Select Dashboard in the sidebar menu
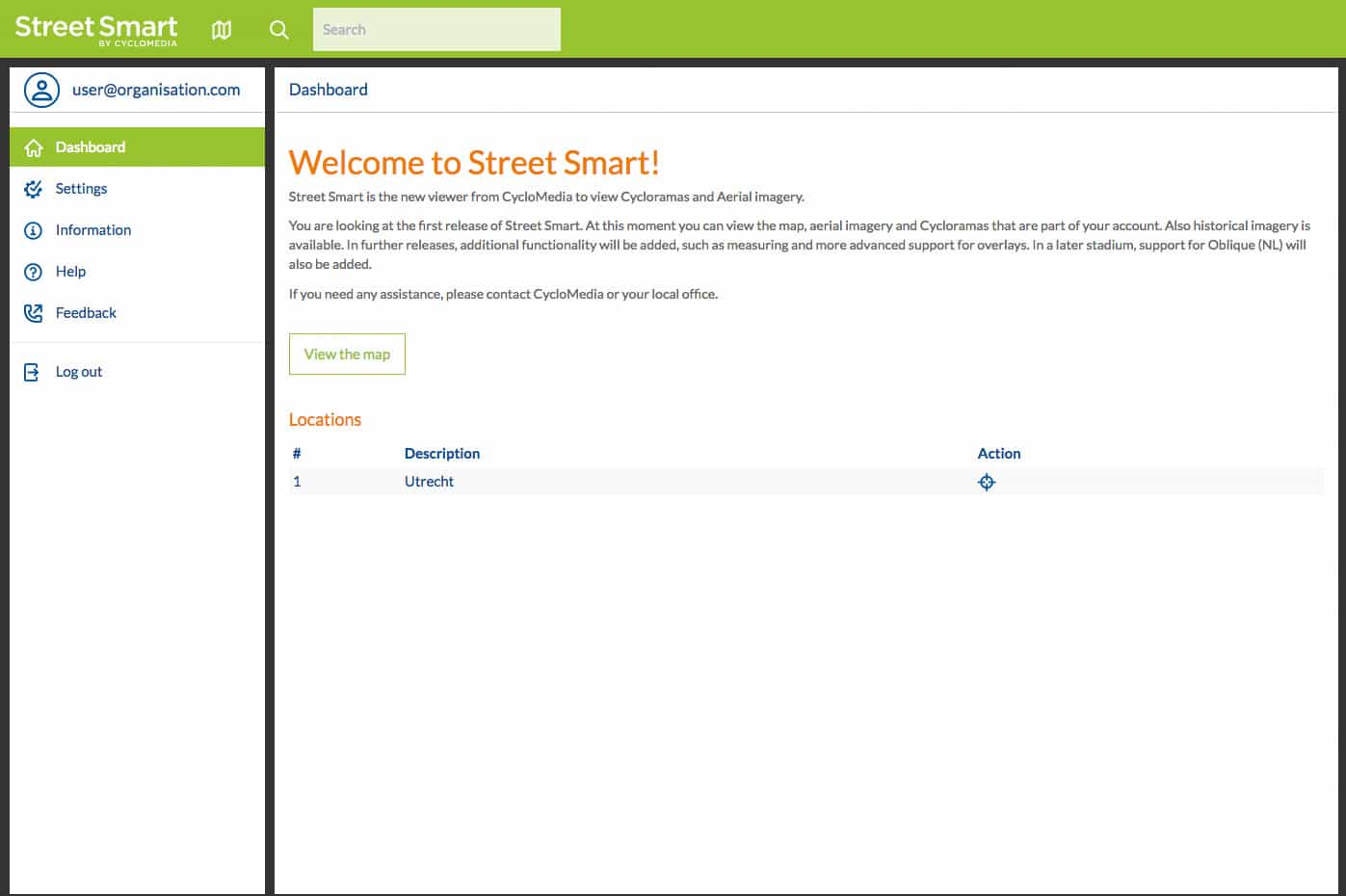This screenshot has width=1346, height=896. click(137, 147)
